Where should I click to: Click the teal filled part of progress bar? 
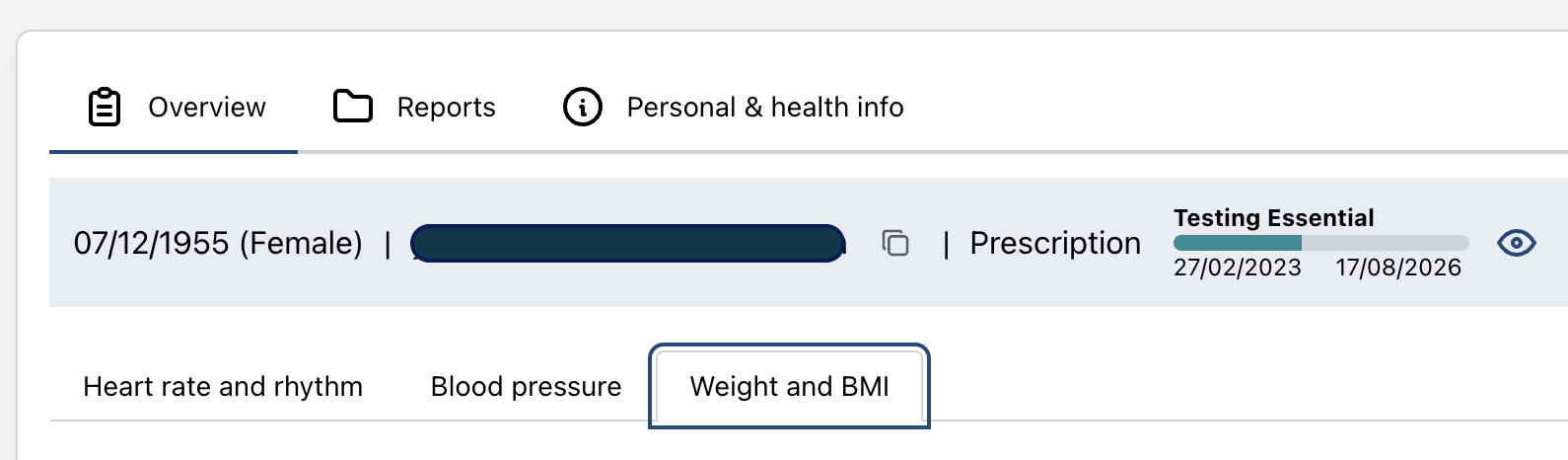coord(1237,243)
